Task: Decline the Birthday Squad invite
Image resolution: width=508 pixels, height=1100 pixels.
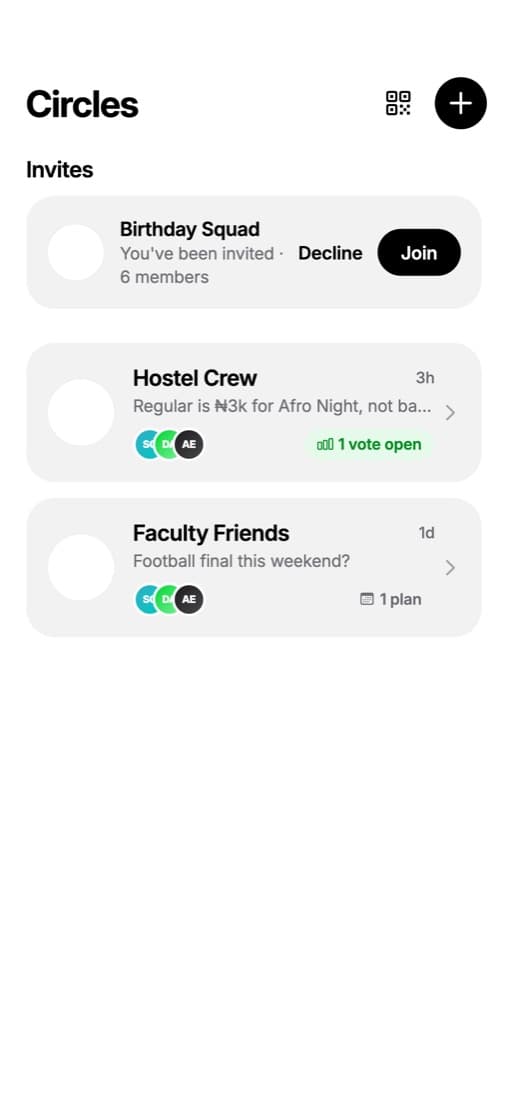Action: coord(330,253)
